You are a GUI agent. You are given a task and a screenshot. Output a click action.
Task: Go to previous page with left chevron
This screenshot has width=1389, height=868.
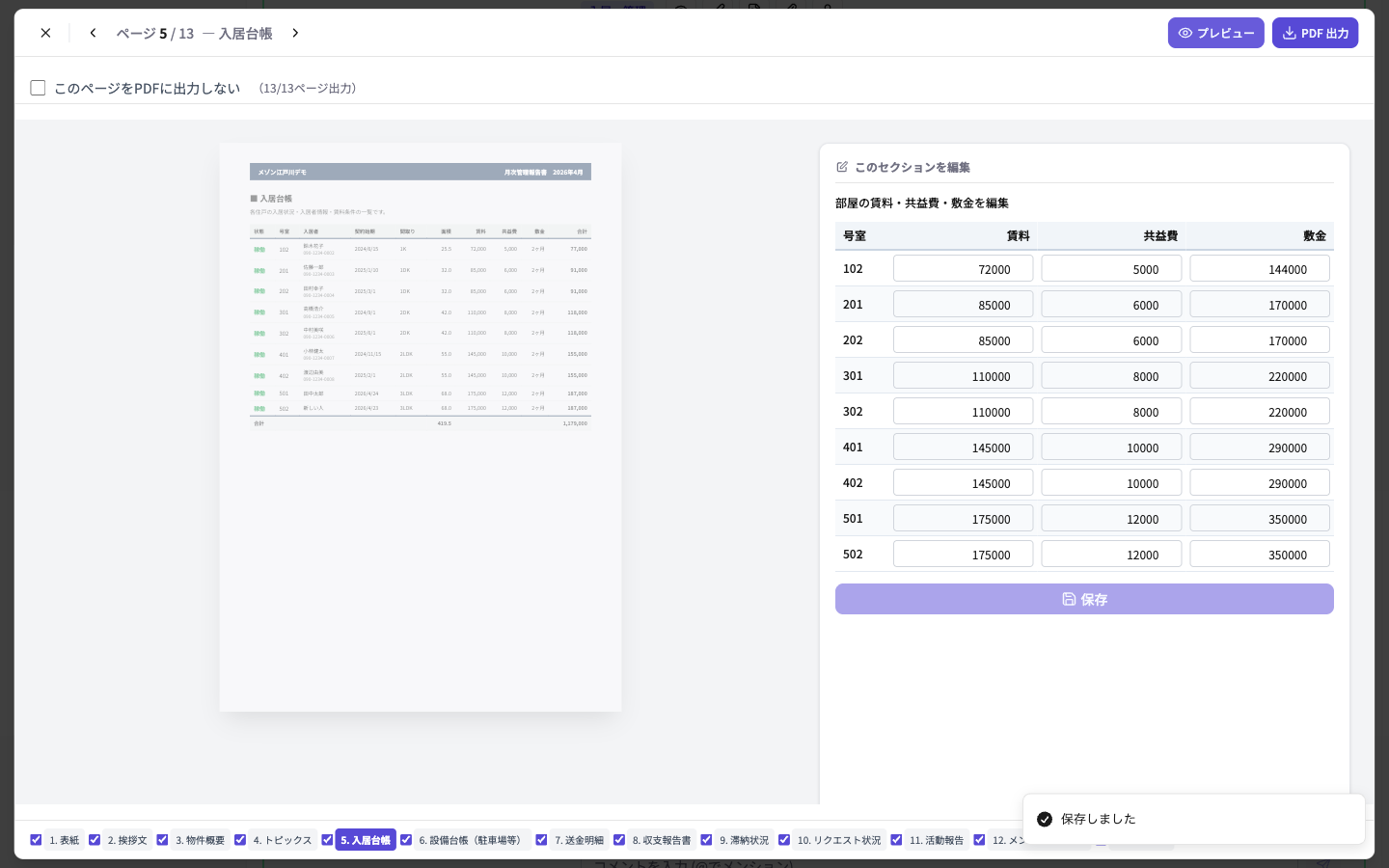93,33
